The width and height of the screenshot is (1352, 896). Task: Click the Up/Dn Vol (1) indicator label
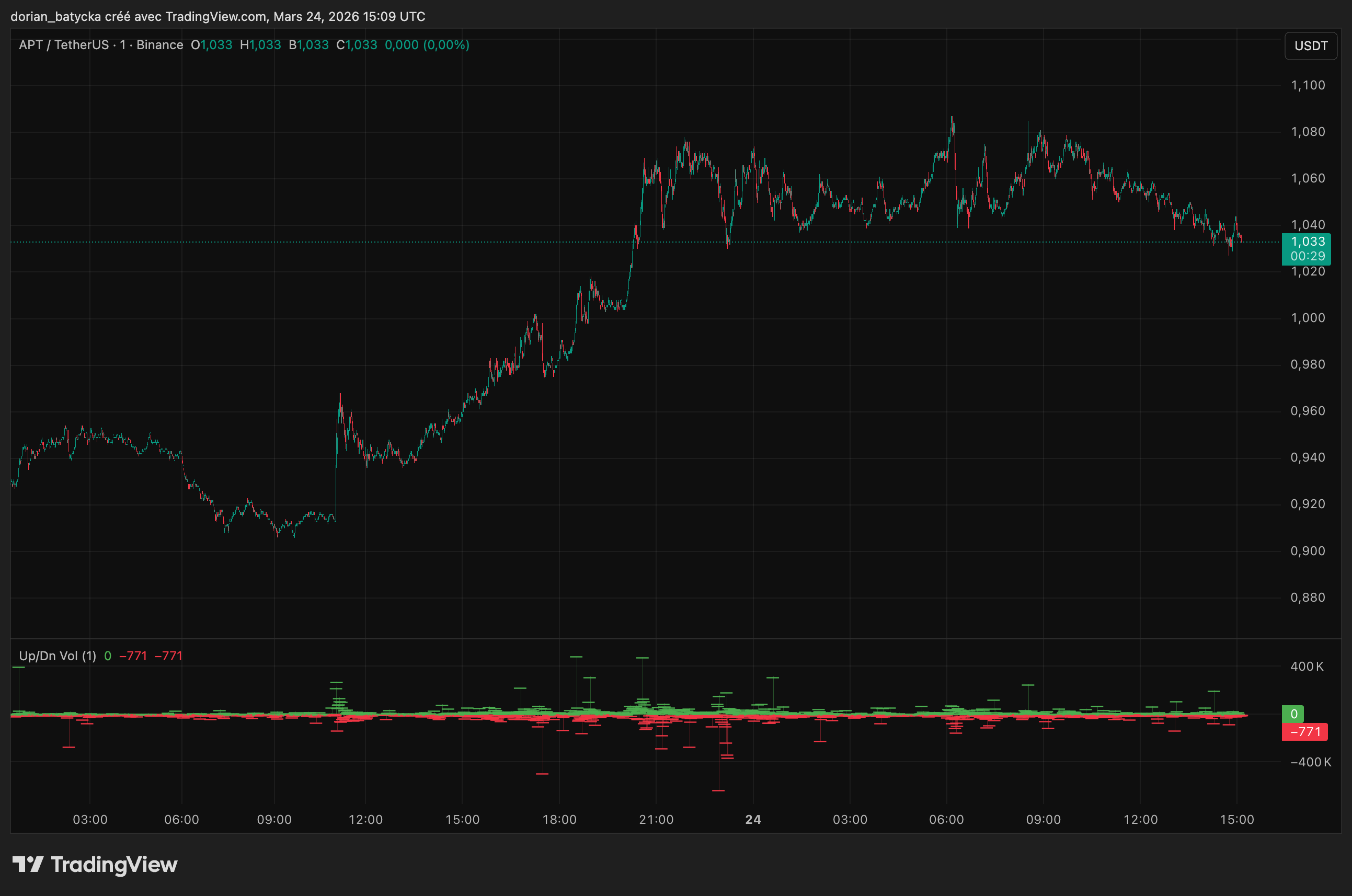click(57, 656)
